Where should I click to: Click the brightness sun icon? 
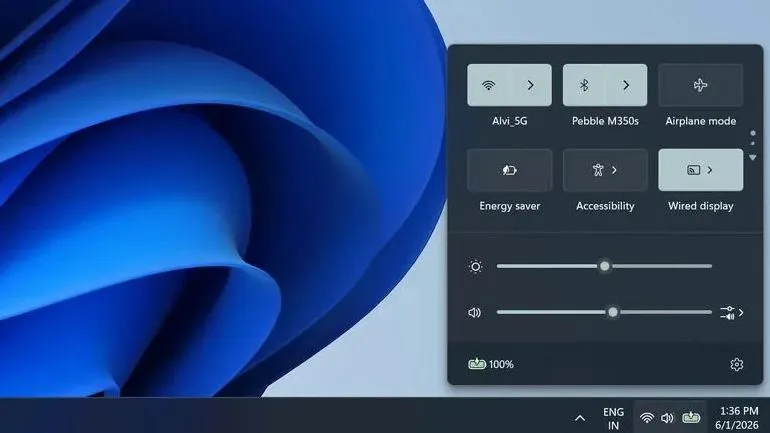pyautogui.click(x=475, y=267)
